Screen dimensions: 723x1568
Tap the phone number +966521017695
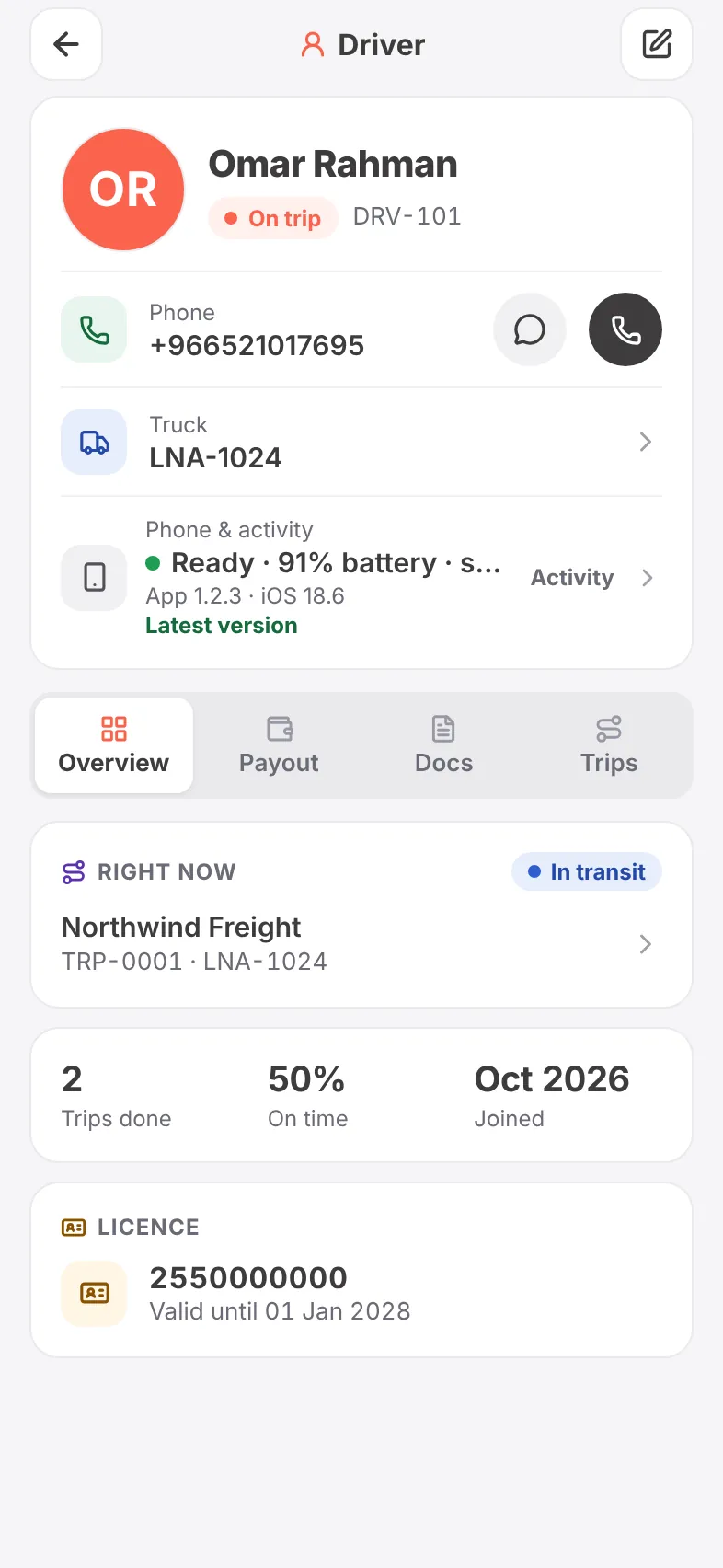click(x=257, y=345)
